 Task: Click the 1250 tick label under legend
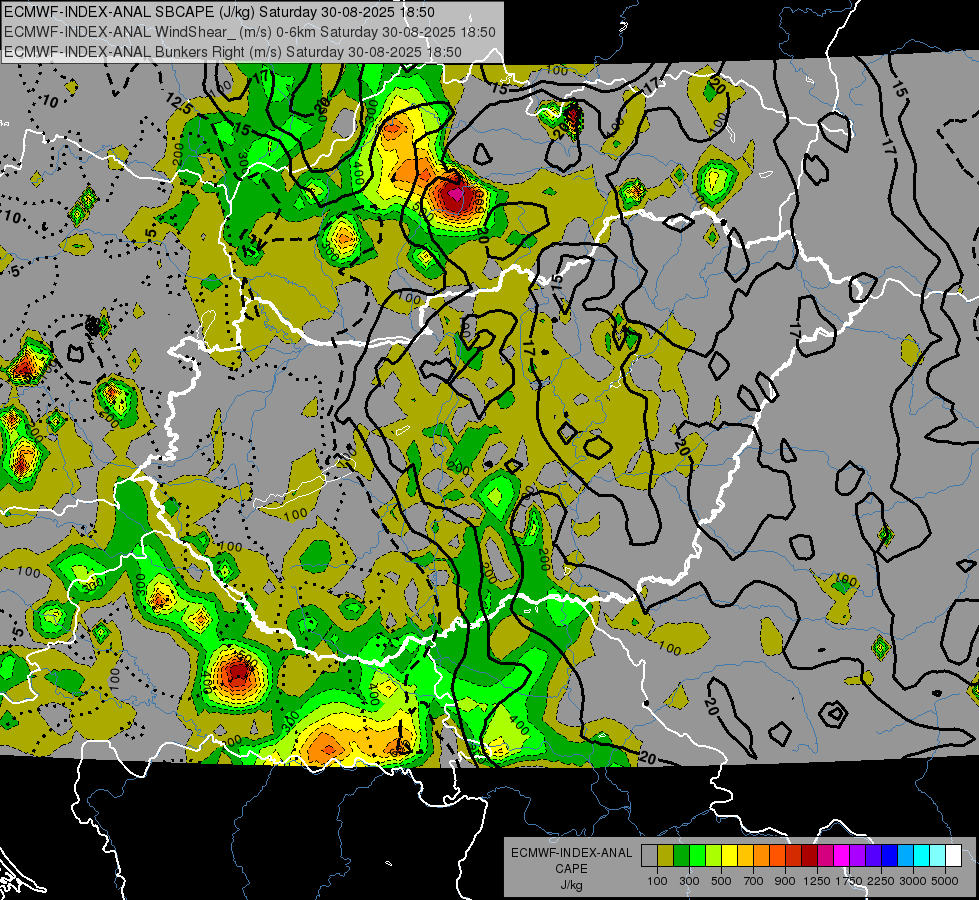pos(817,881)
